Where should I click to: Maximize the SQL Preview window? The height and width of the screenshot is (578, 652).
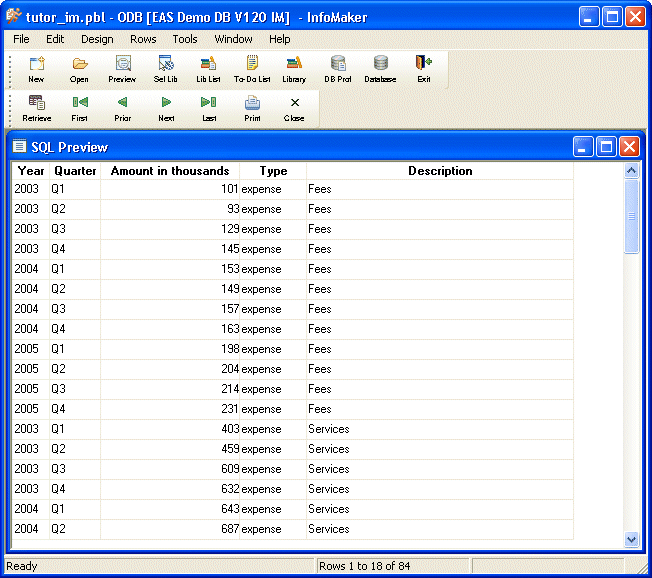606,147
